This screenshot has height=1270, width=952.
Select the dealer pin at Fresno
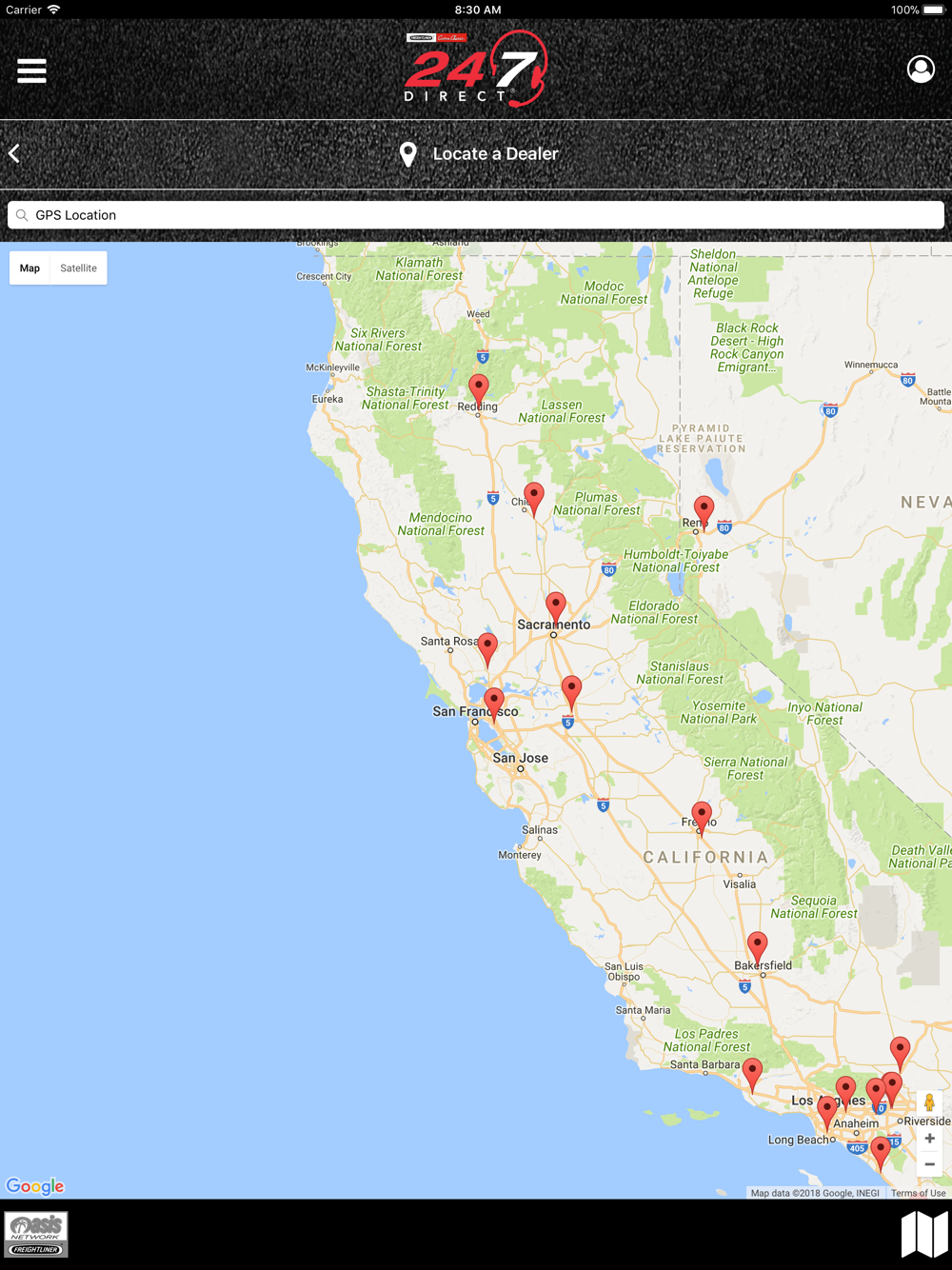click(702, 819)
